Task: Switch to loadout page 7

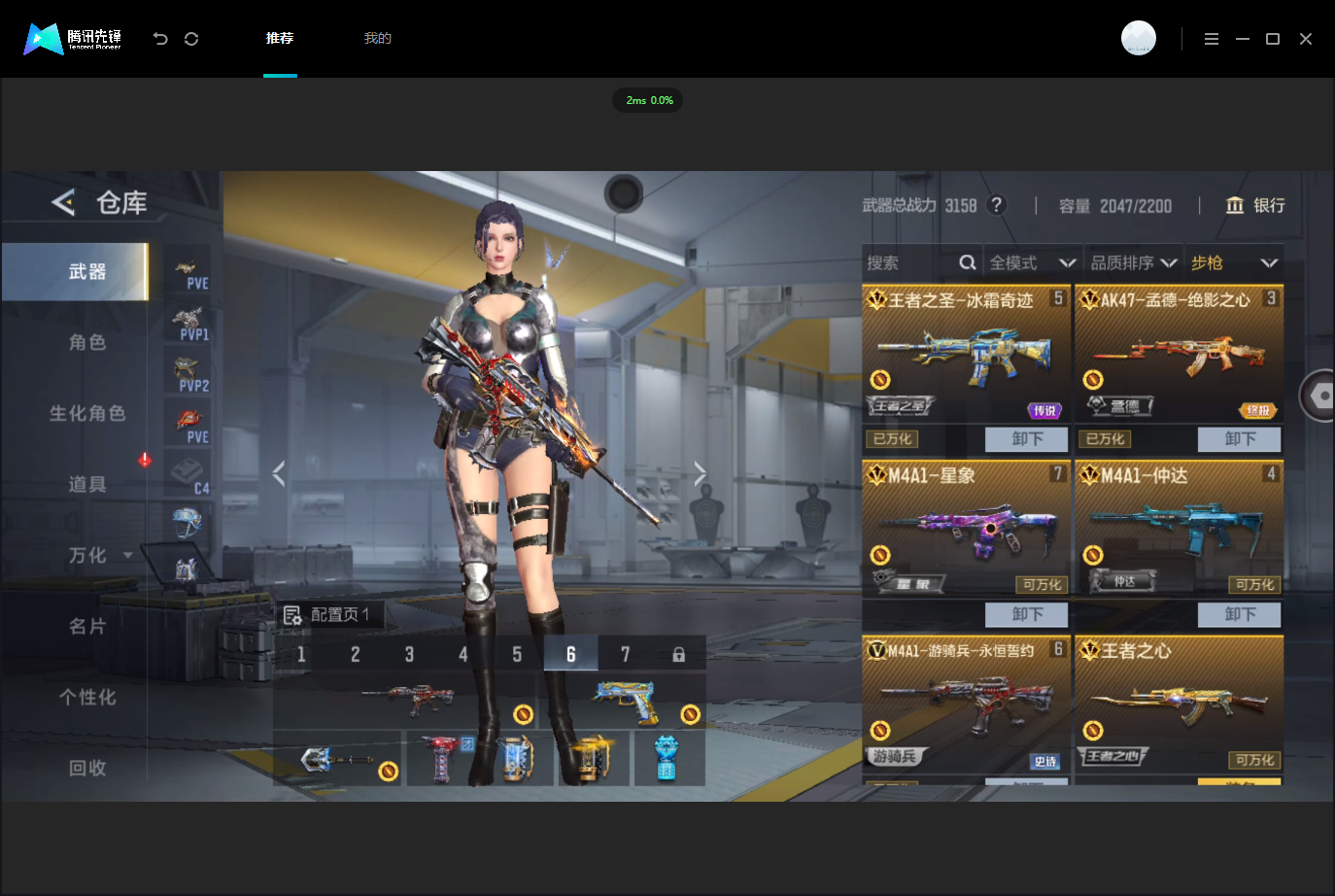Action: pyautogui.click(x=625, y=654)
